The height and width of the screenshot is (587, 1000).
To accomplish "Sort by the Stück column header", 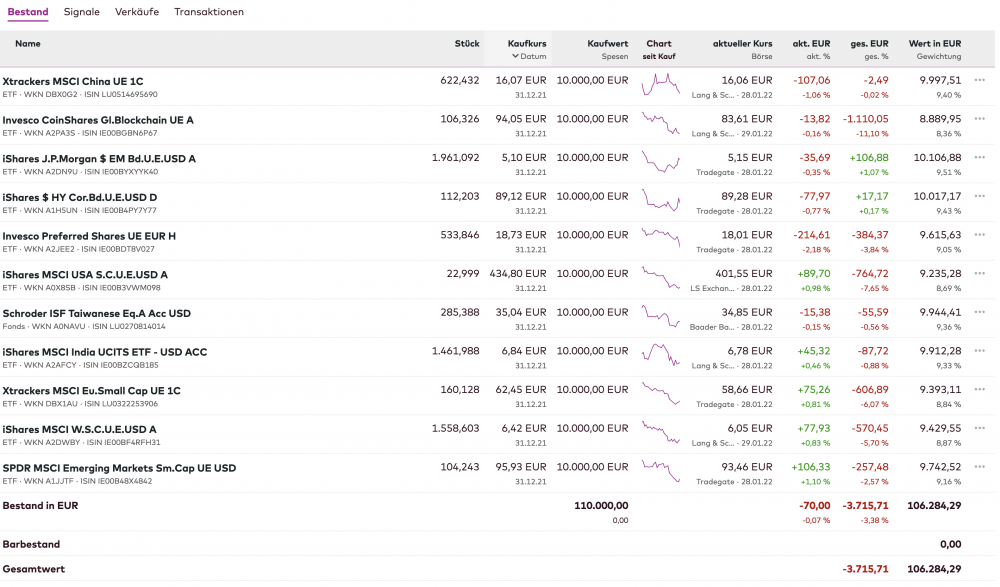I will pos(467,44).
